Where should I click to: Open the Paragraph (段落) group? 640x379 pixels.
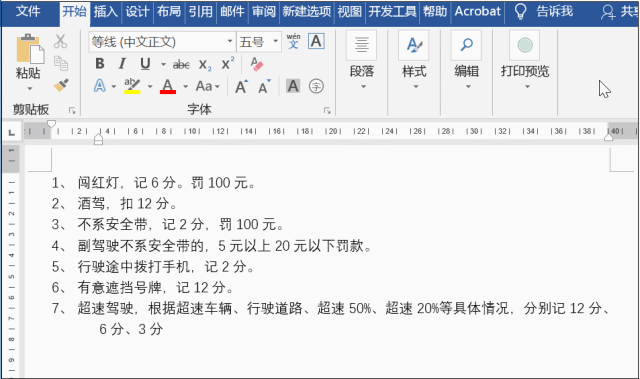coord(362,61)
